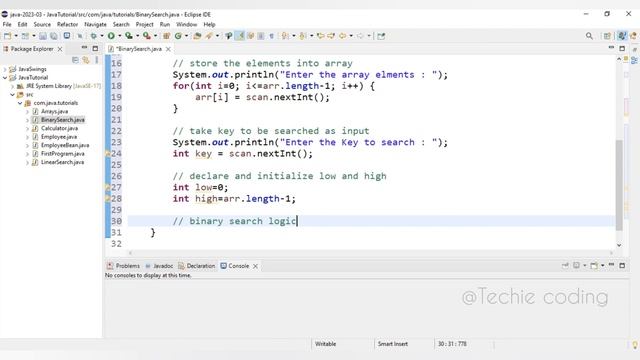
Task: Maximize the Package Explorer panel
Action: click(95, 48)
